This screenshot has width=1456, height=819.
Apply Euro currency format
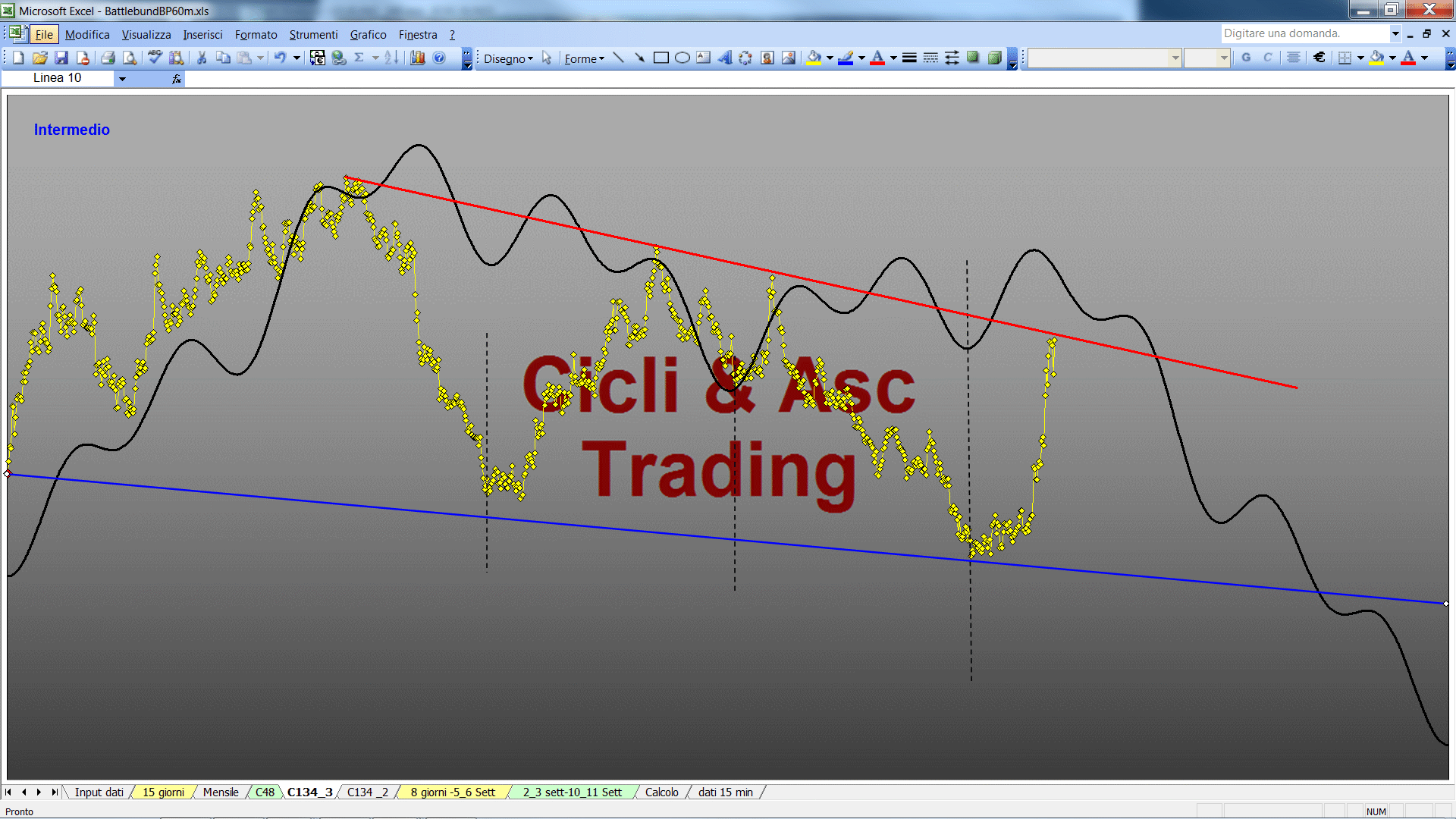[1319, 58]
